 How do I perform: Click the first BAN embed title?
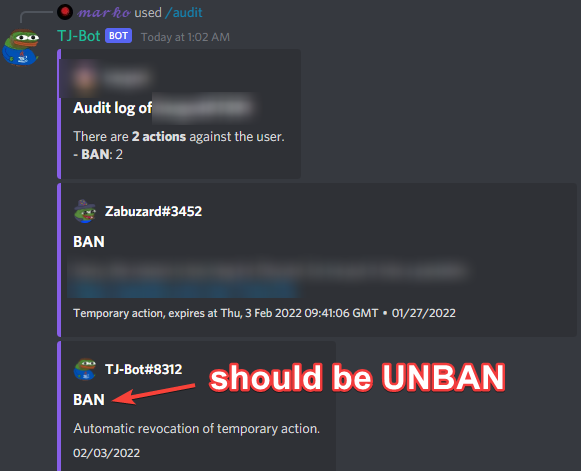[89, 242]
